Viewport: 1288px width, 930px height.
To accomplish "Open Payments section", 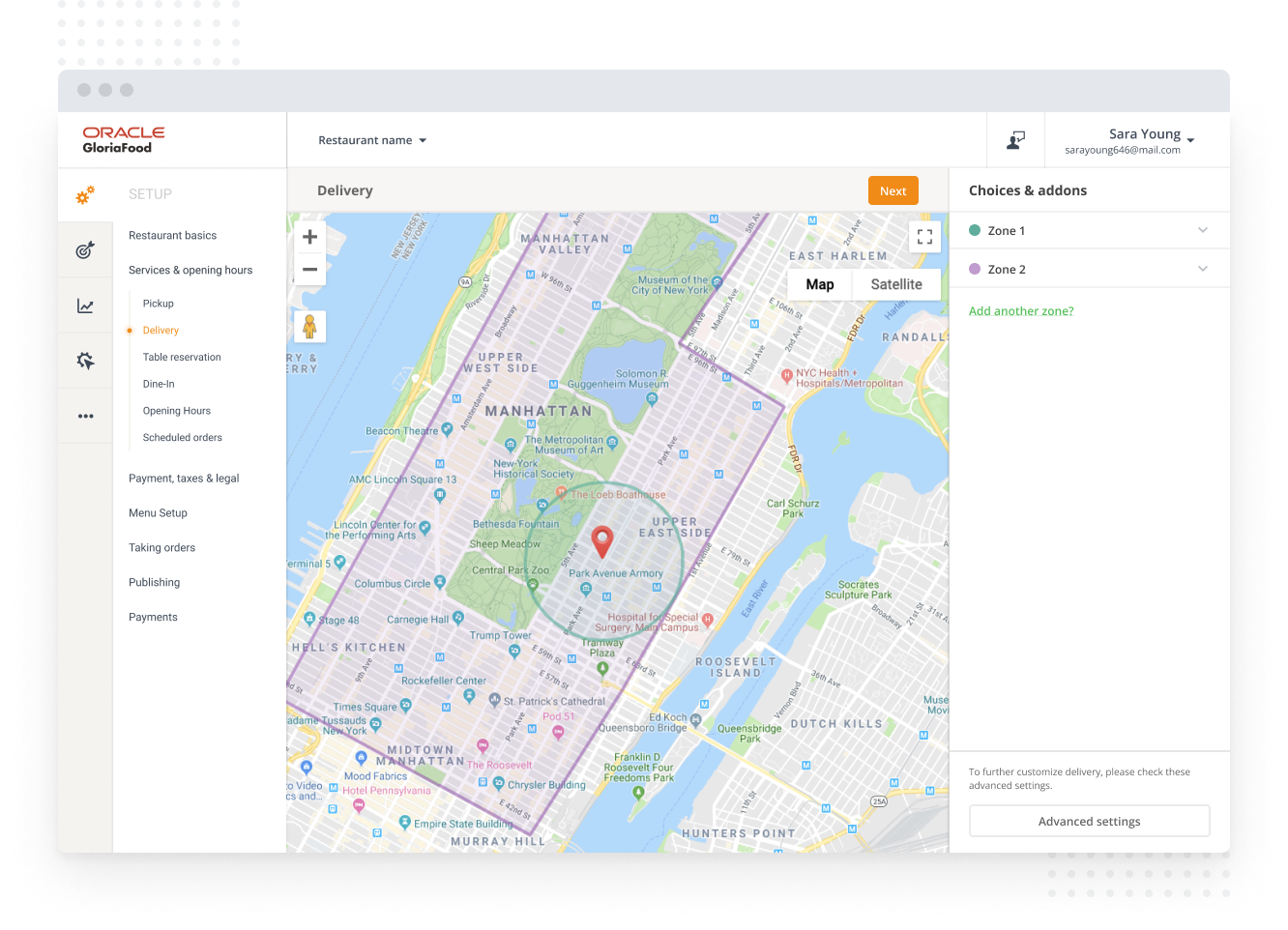I will tap(153, 618).
